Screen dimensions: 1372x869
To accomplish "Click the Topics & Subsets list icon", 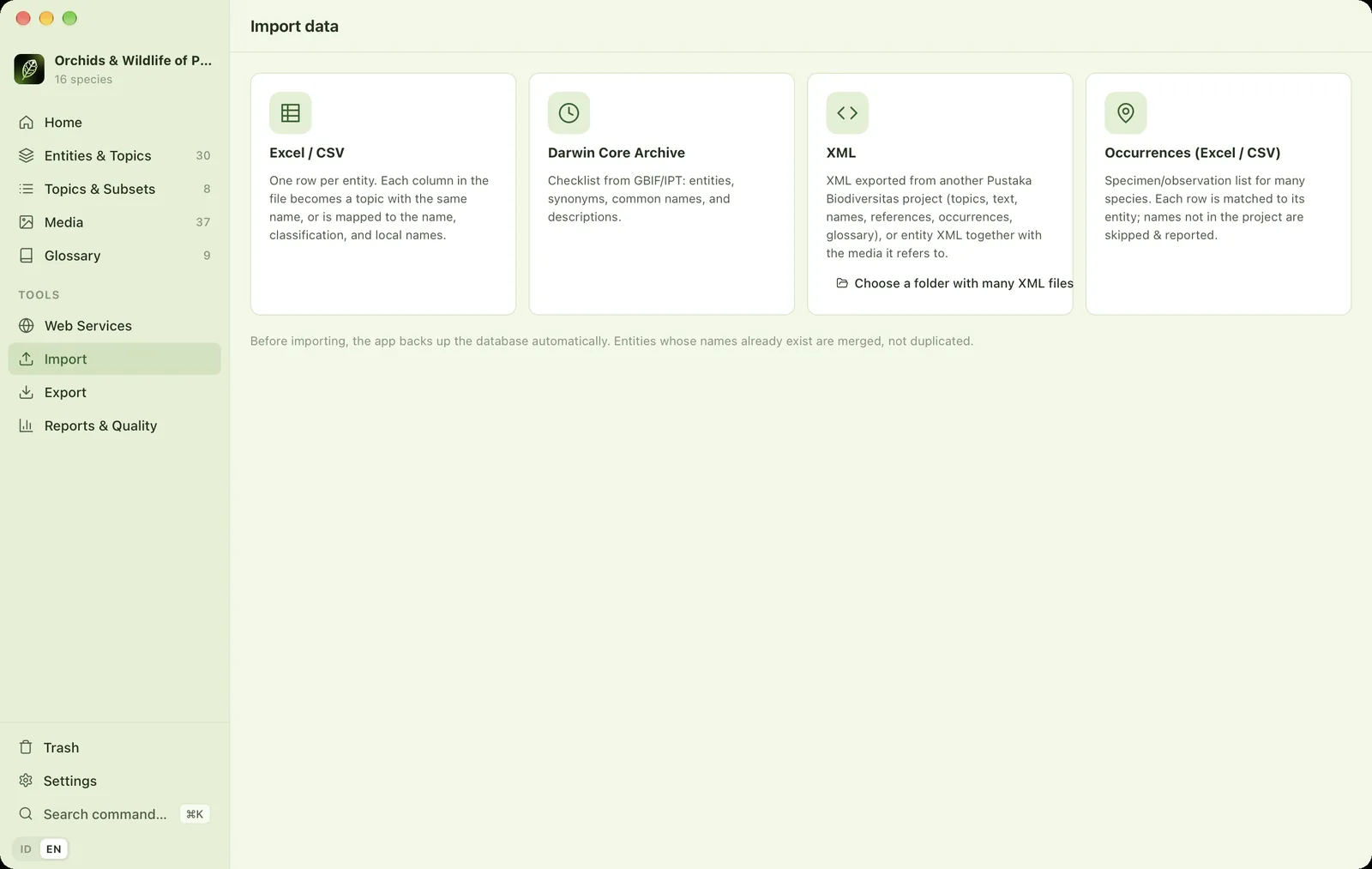I will click(27, 189).
